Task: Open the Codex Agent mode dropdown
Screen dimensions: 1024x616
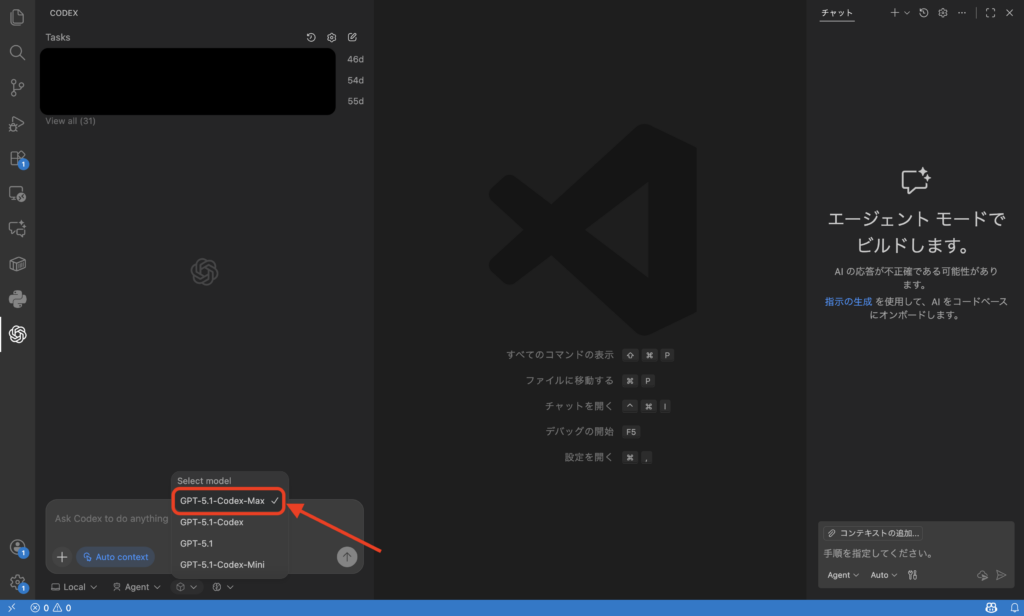Action: tap(136, 587)
